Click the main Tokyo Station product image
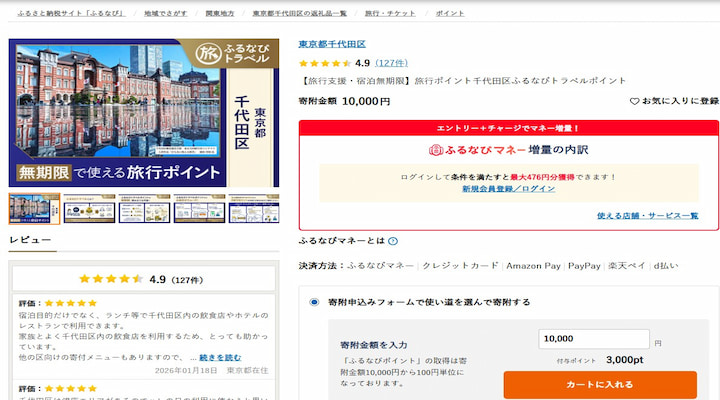This screenshot has width=720, height=400. tap(144, 113)
